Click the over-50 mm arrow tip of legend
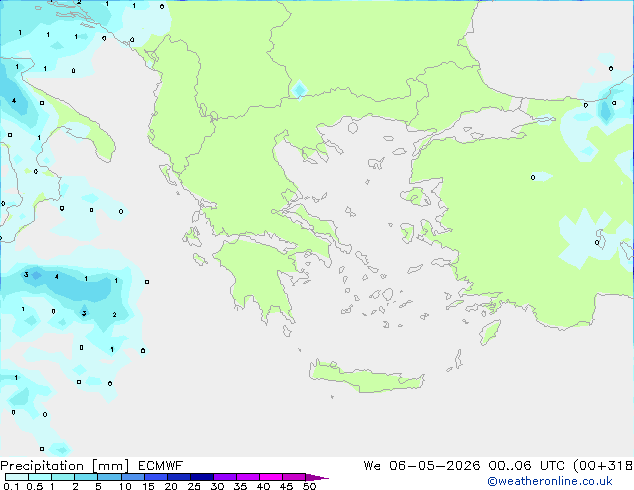The height and width of the screenshot is (490, 634). tap(317, 477)
